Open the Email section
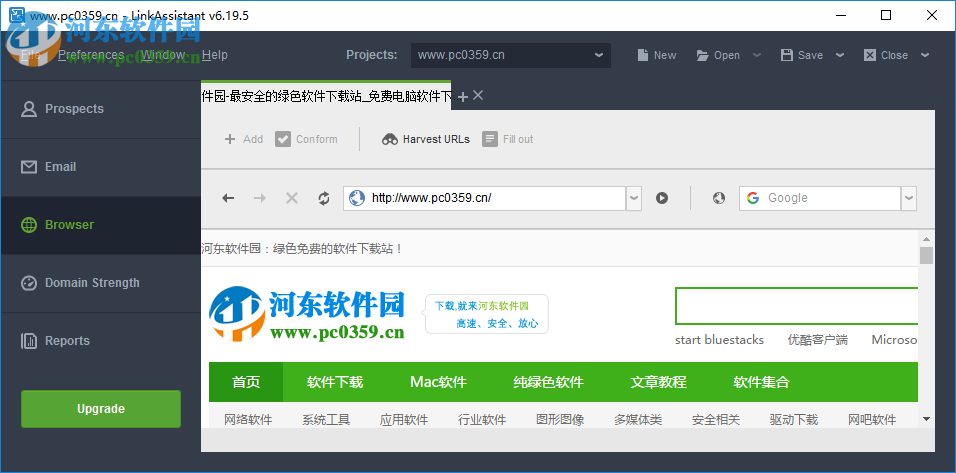This screenshot has width=956, height=473. coord(101,167)
